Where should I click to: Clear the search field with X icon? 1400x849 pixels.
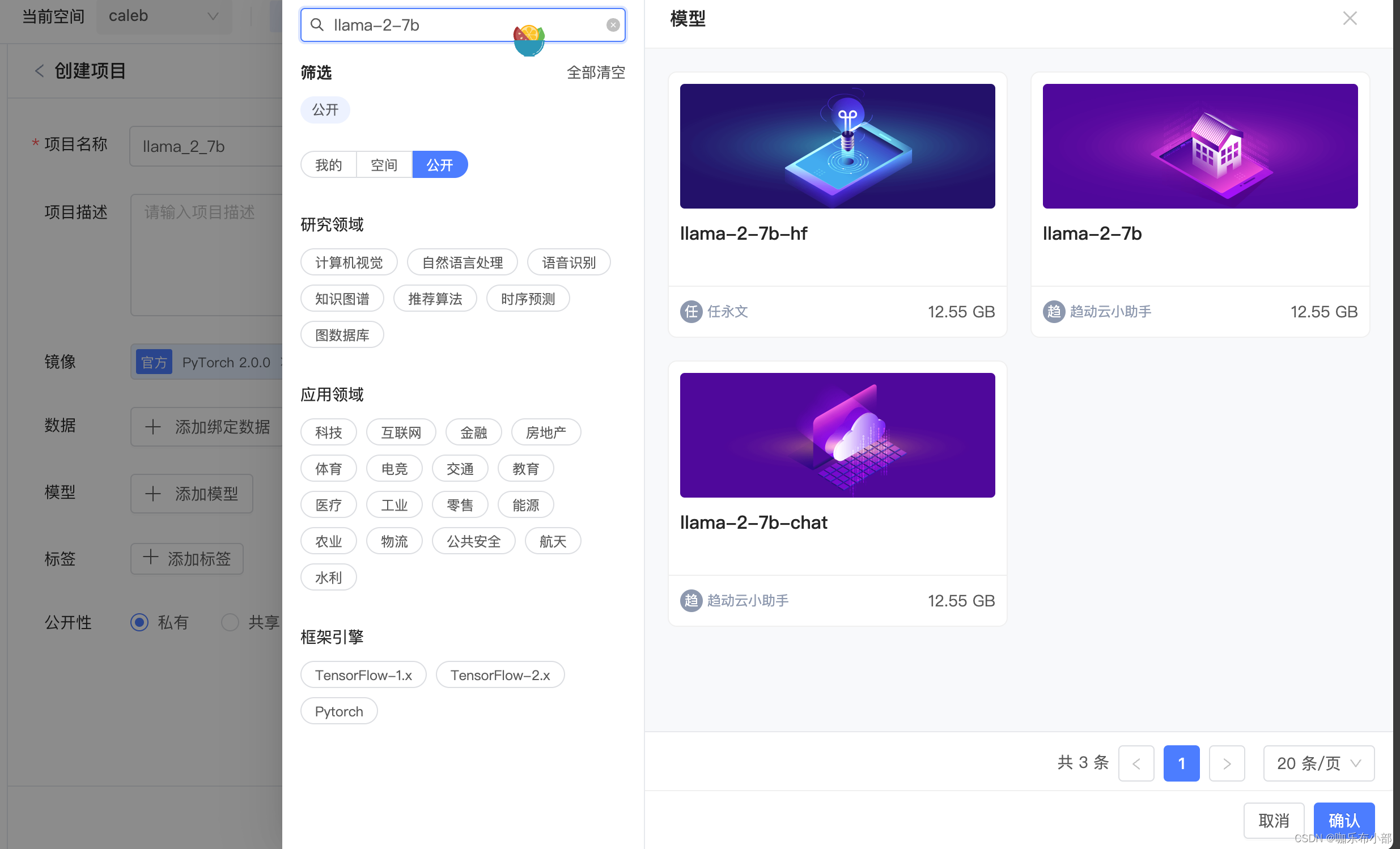(613, 25)
